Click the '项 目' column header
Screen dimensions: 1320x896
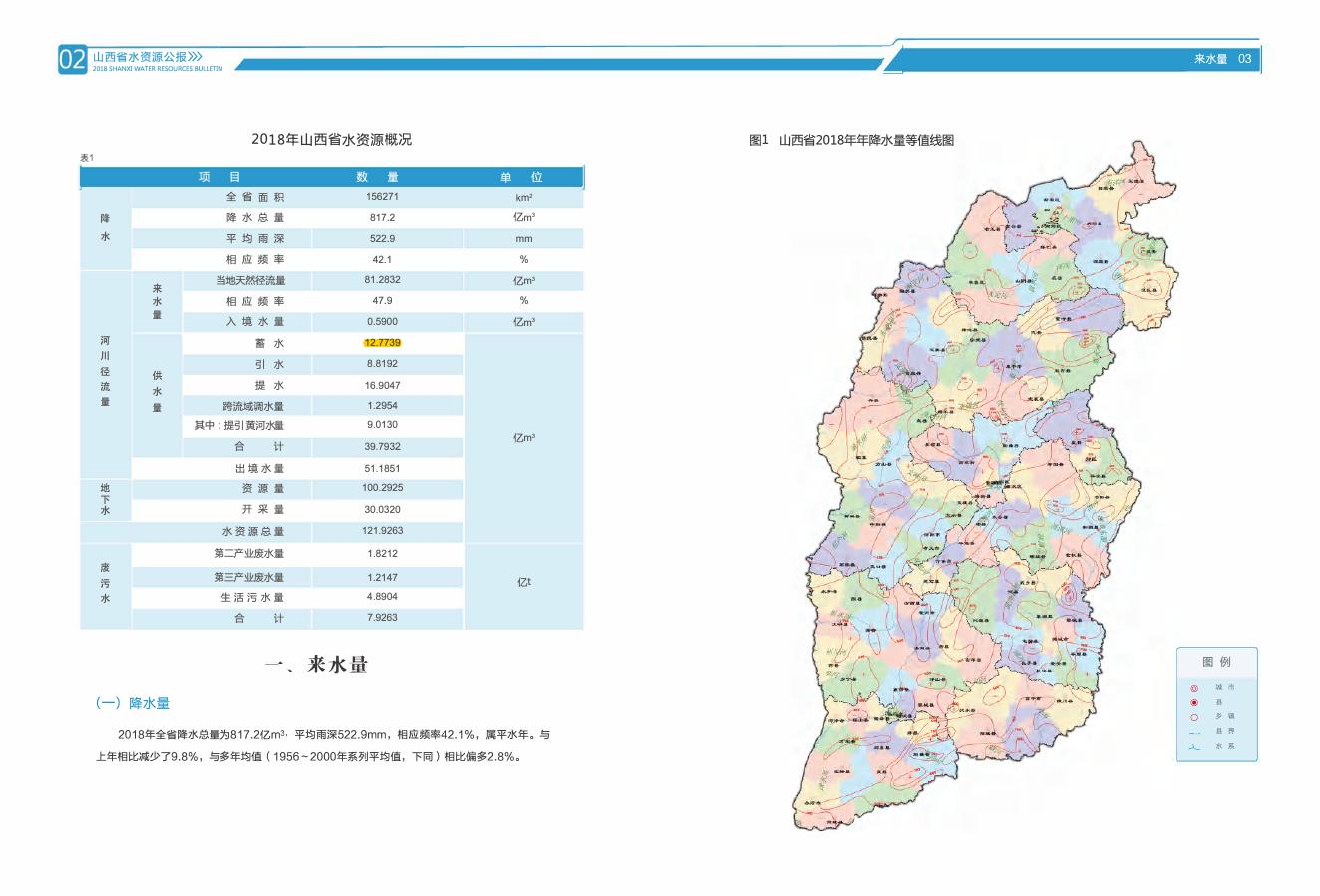tap(220, 177)
